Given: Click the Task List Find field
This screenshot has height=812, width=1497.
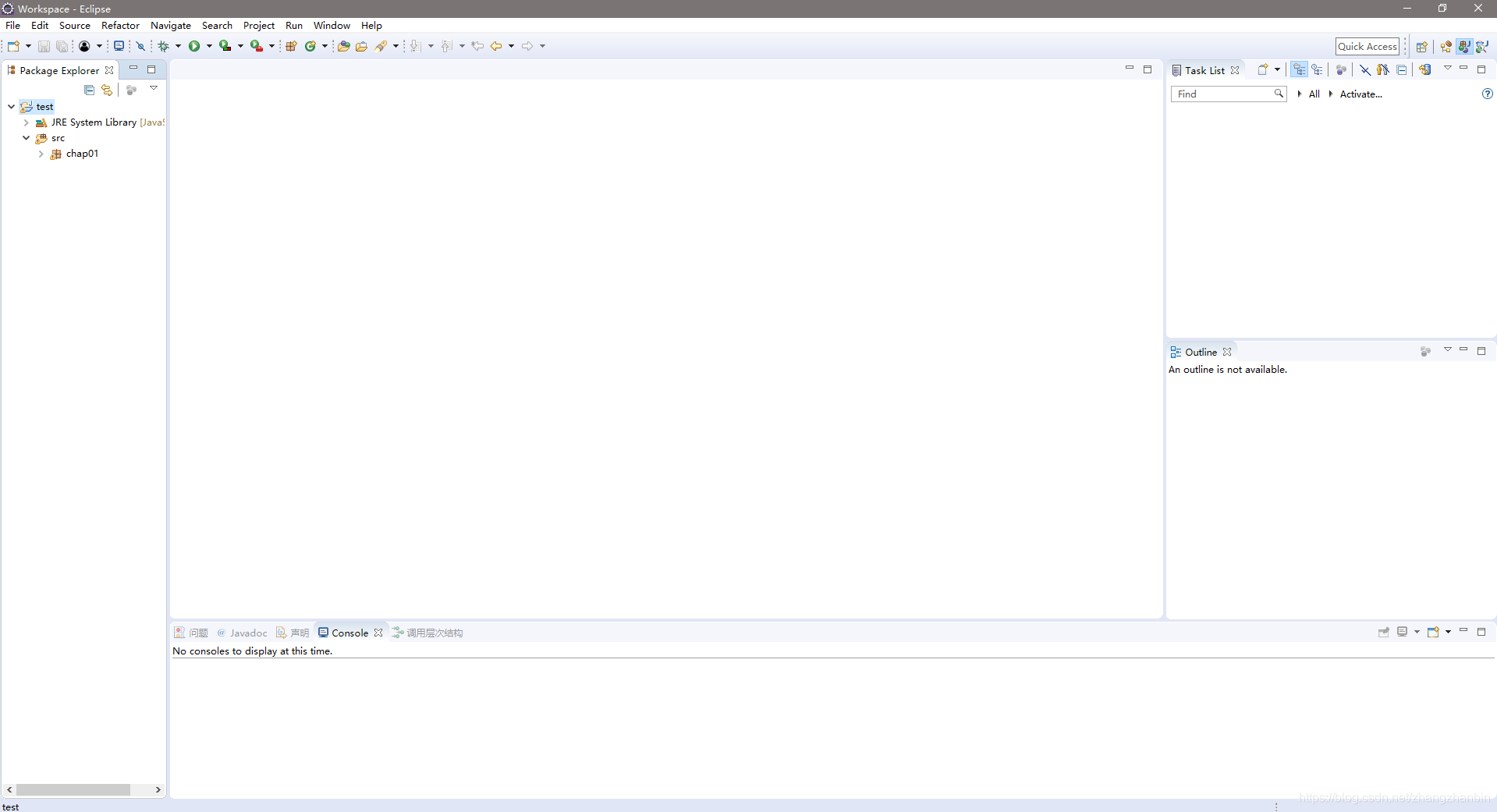Looking at the screenshot, I should pyautogui.click(x=1228, y=94).
